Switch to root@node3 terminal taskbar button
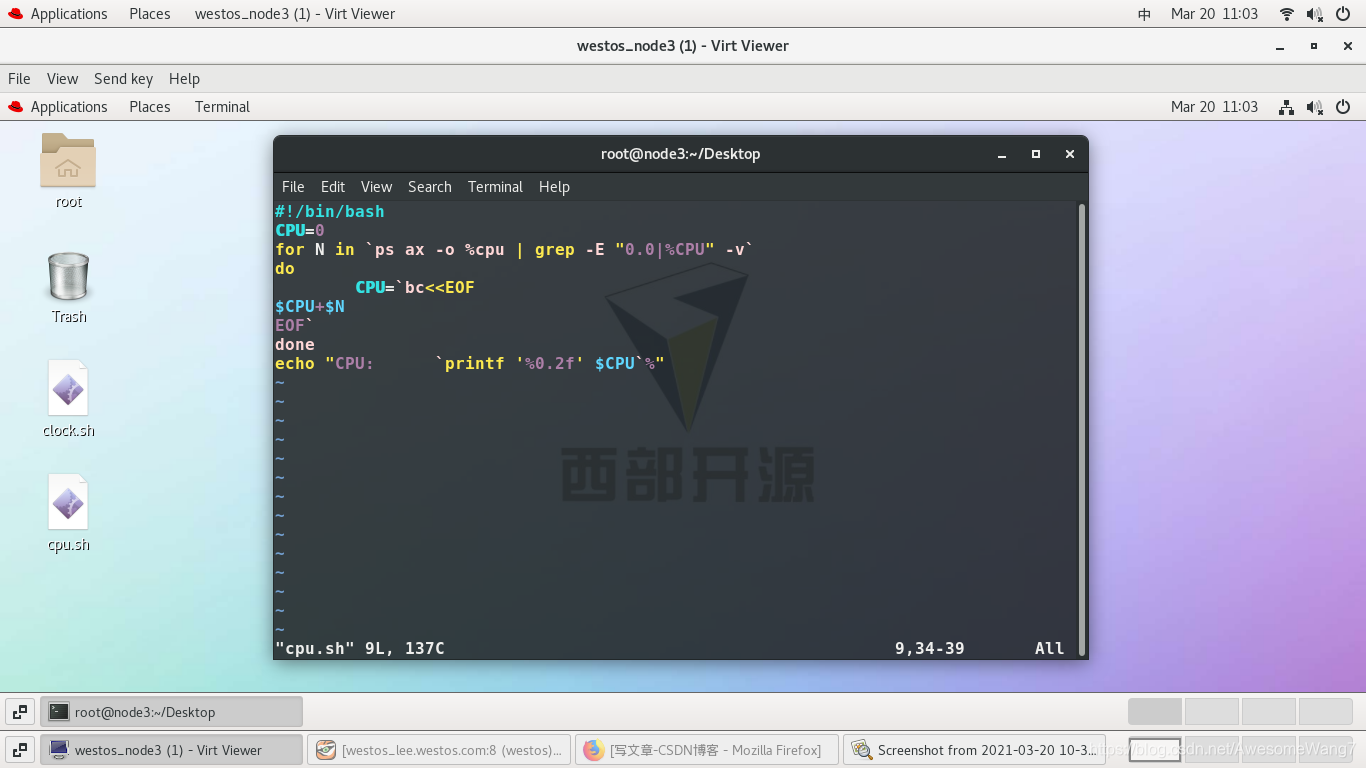 pyautogui.click(x=171, y=712)
